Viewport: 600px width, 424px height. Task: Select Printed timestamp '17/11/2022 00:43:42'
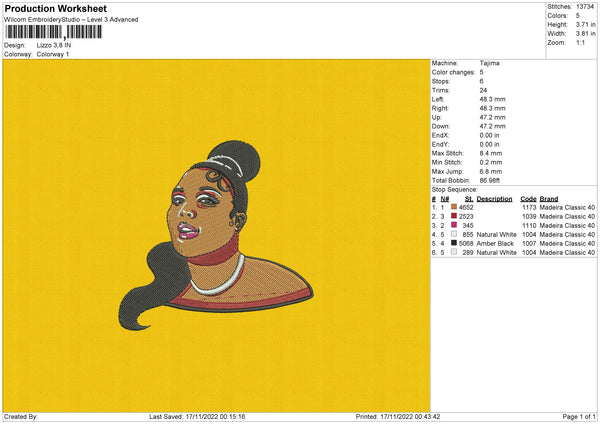tap(410, 417)
